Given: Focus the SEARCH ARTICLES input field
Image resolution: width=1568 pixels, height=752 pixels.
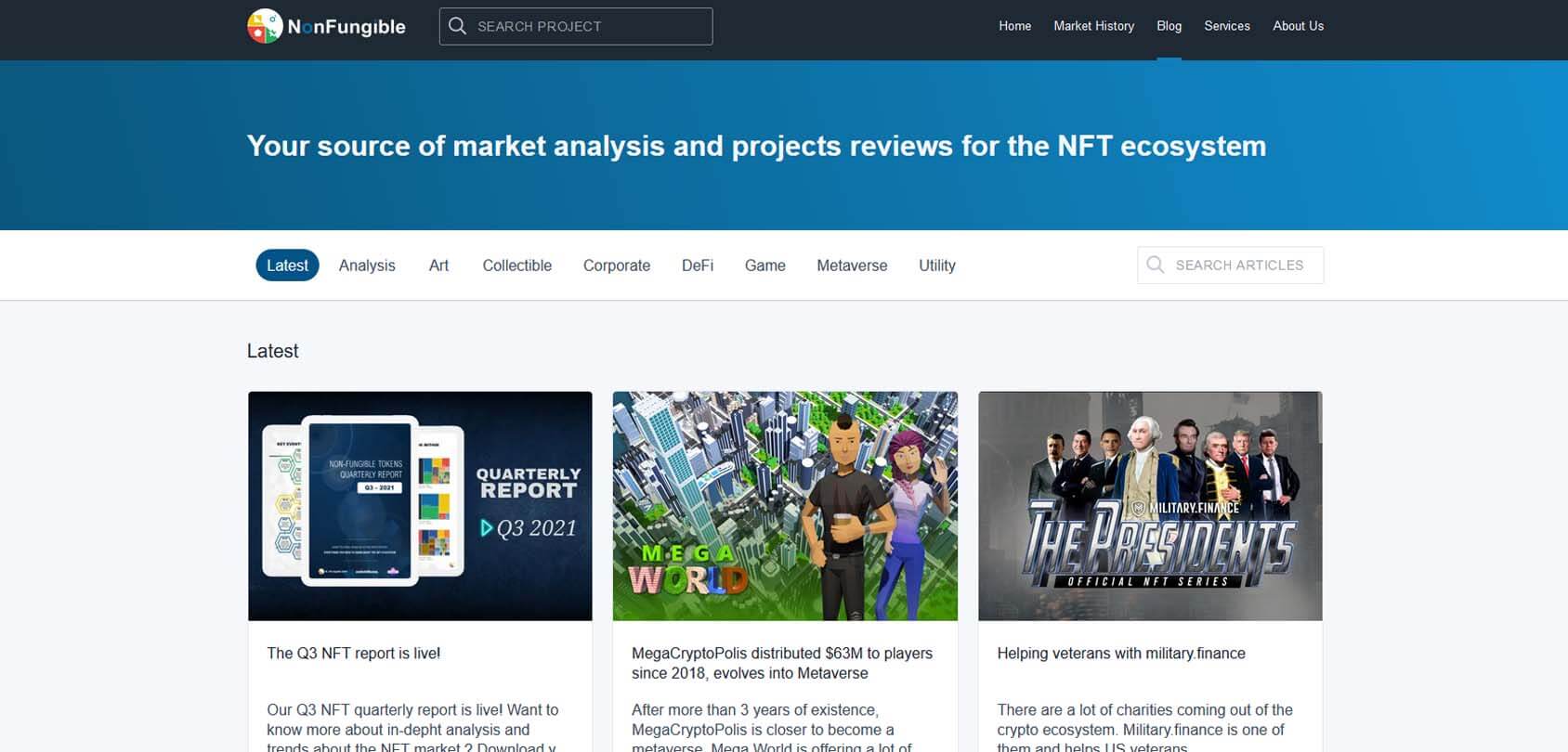Looking at the screenshot, I should click(x=1231, y=265).
